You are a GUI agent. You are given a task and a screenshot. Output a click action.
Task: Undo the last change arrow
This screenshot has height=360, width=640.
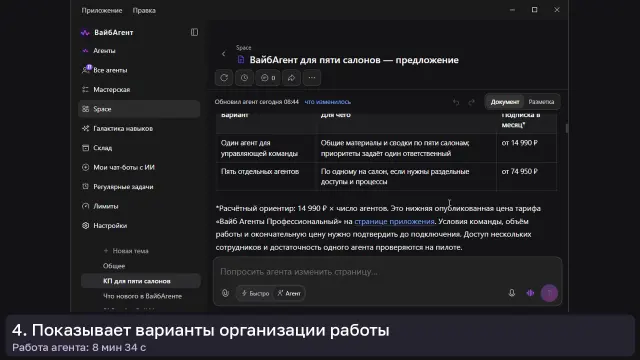coord(456,102)
